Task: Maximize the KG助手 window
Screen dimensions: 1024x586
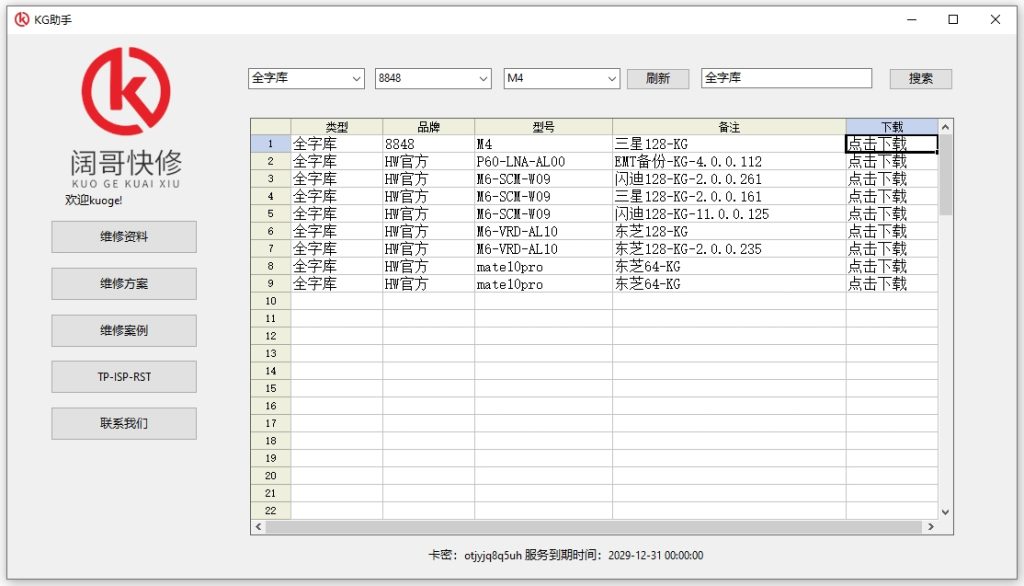Action: [953, 20]
